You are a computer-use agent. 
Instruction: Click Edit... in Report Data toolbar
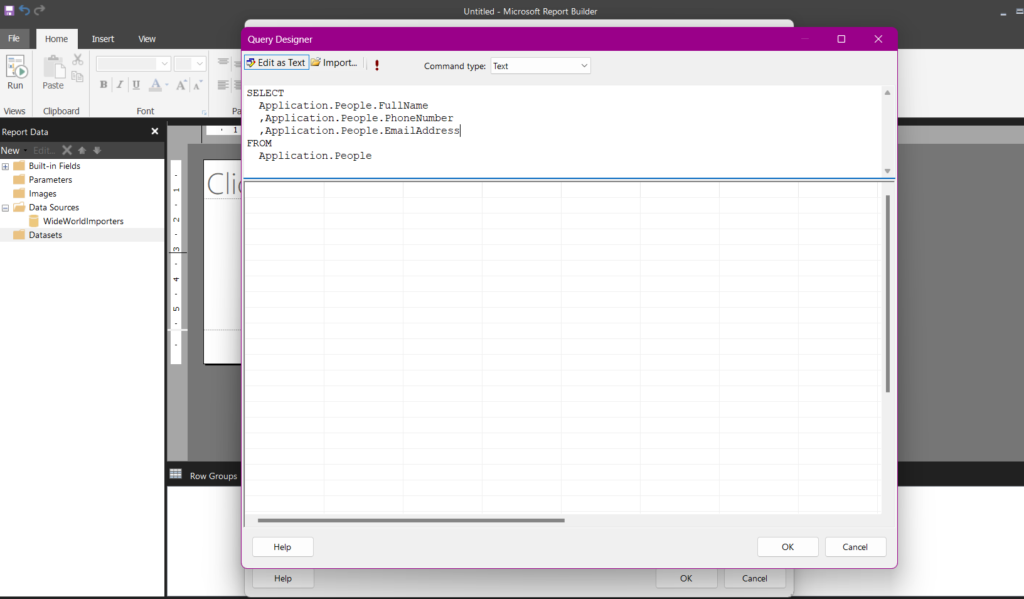pos(44,150)
